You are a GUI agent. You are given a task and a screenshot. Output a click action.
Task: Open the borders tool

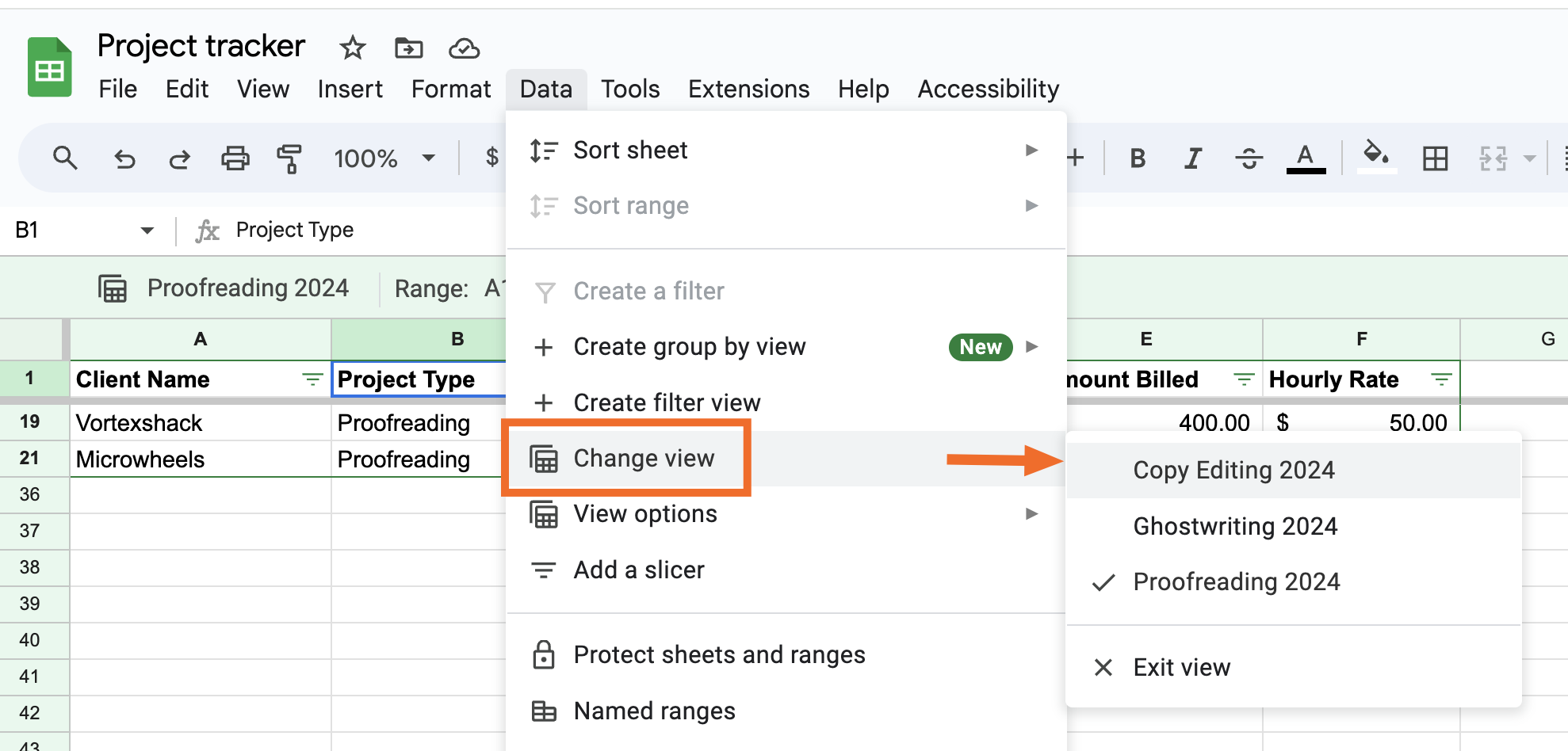[x=1435, y=159]
